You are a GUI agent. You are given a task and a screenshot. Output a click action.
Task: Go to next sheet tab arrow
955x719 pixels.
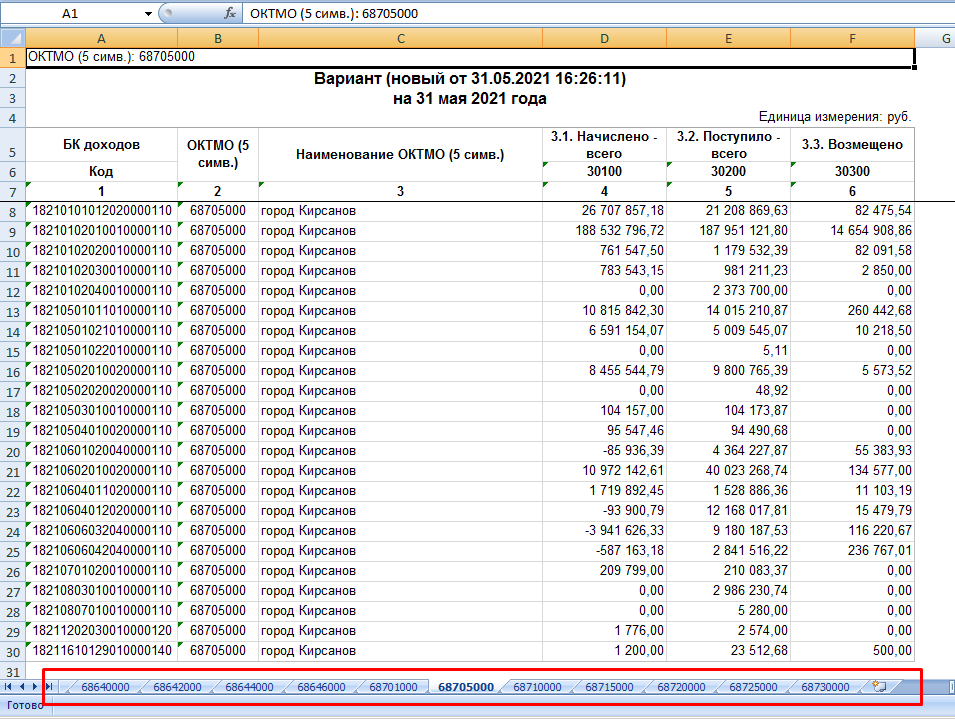[x=35, y=687]
